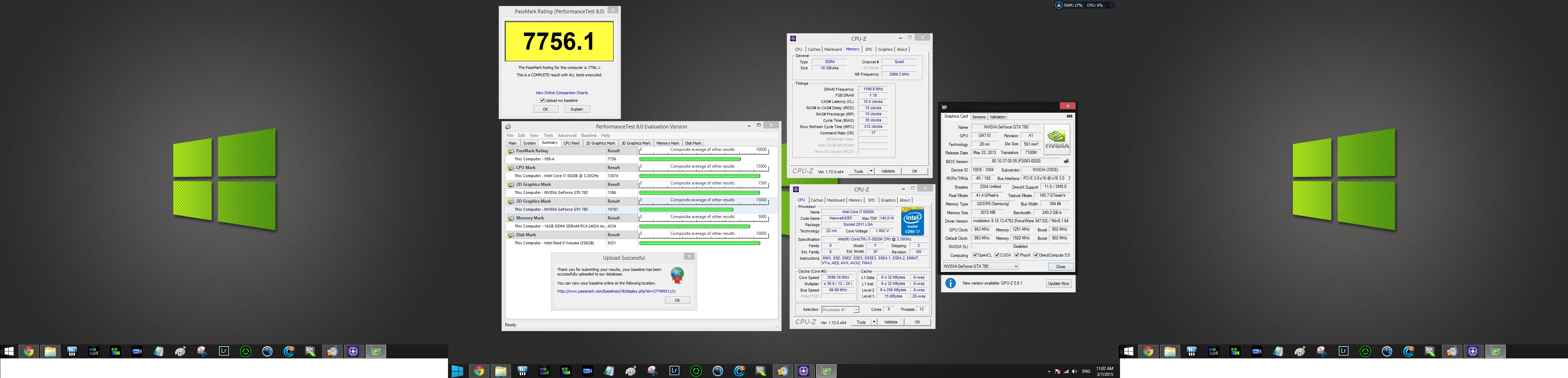The image size is (1568, 378).
Task: Toggle the OpenCL checkbox in GPU-Z
Action: pos(974,255)
